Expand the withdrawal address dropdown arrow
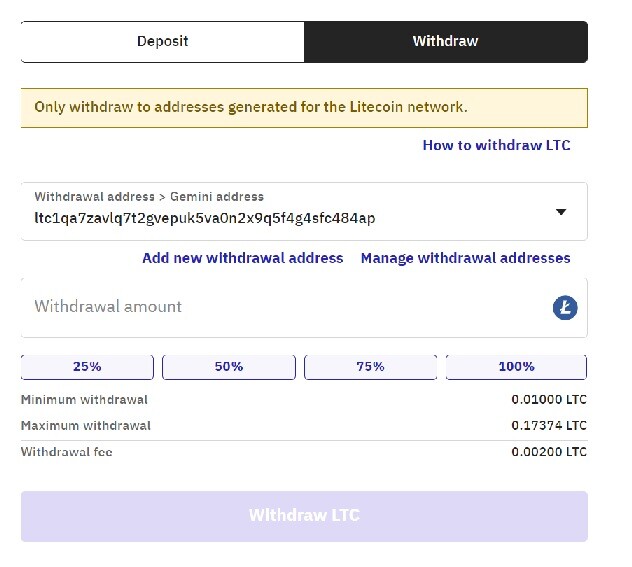Screen dimensions: 632x567 click(561, 212)
